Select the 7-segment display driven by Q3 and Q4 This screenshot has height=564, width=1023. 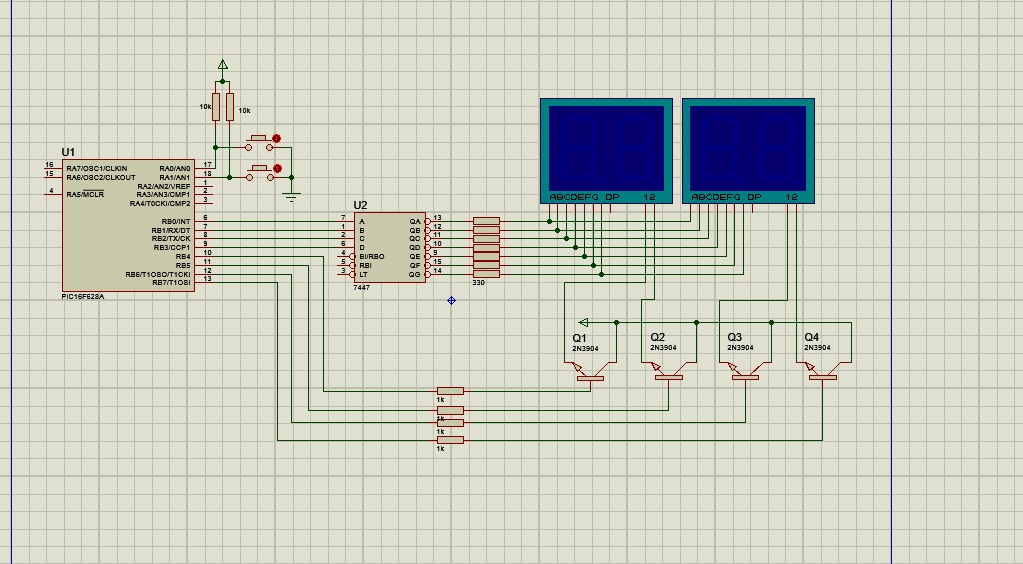[x=748, y=151]
